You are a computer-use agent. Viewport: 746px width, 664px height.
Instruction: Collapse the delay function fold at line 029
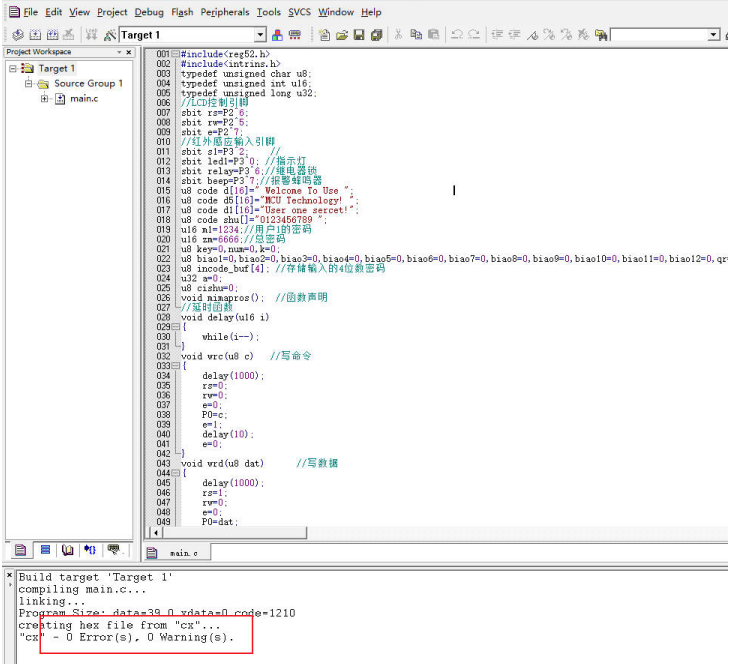point(175,327)
